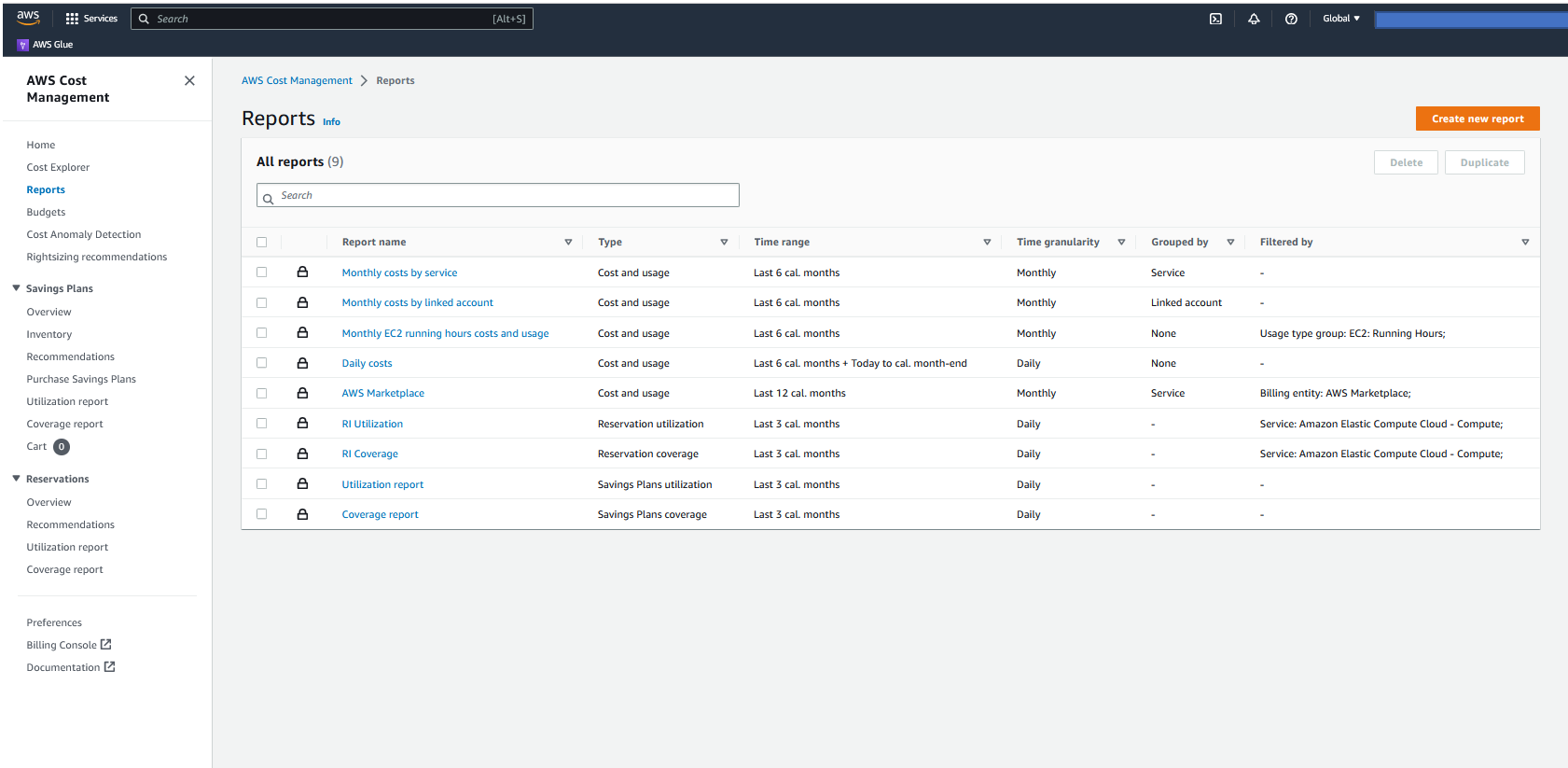Open Documentation external link

click(71, 667)
